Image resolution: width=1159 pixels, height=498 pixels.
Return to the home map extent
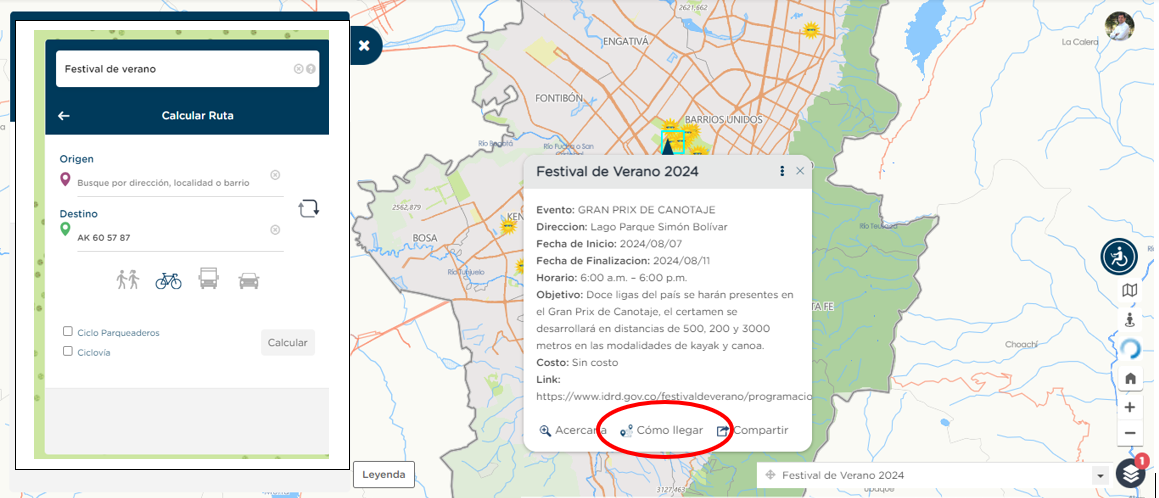[1129, 378]
